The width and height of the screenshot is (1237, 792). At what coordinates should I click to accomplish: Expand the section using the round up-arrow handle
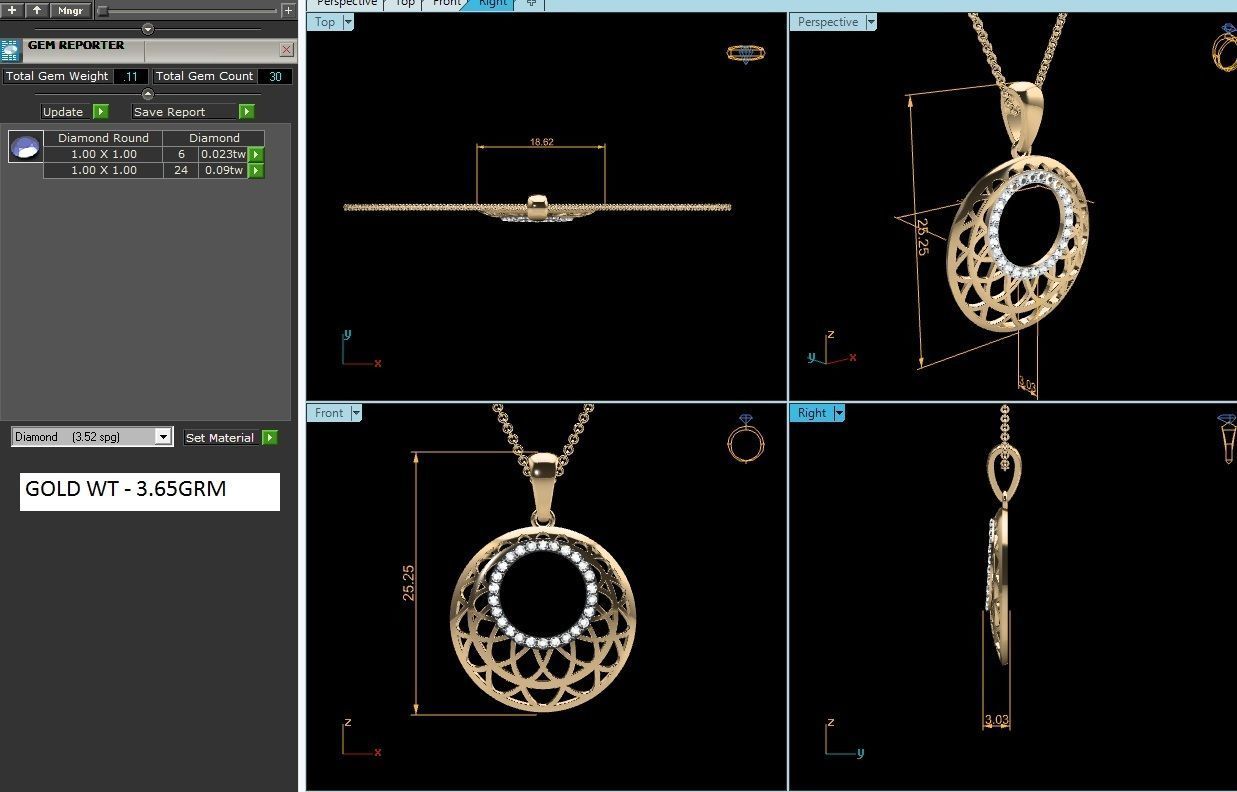148,94
